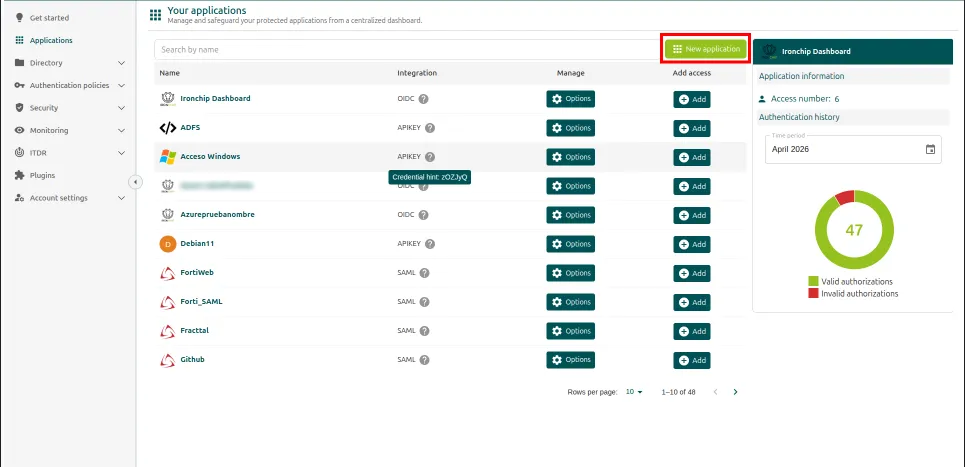Screen dimensions: 965x467
Task: Click the Plugins puzzle piece icon
Action: 19,175
